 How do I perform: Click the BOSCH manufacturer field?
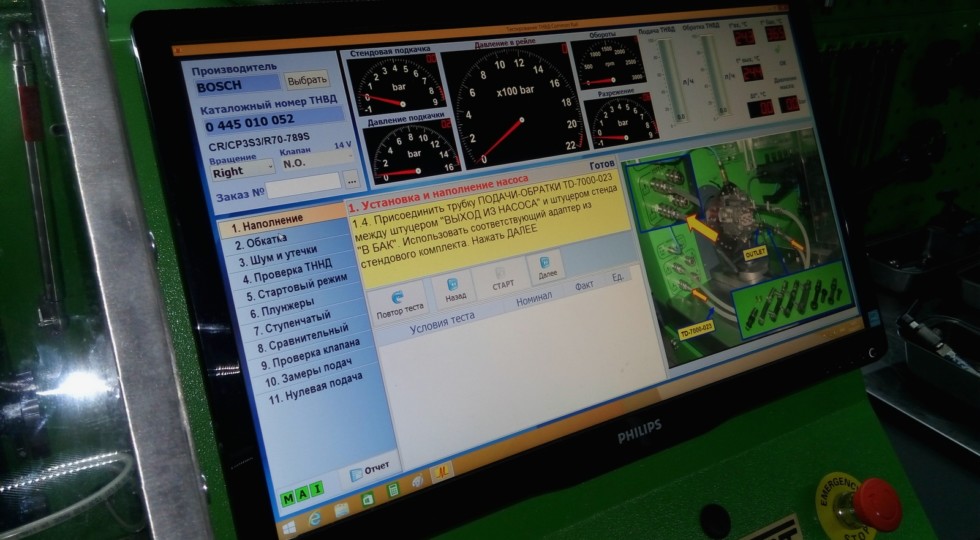click(x=238, y=86)
